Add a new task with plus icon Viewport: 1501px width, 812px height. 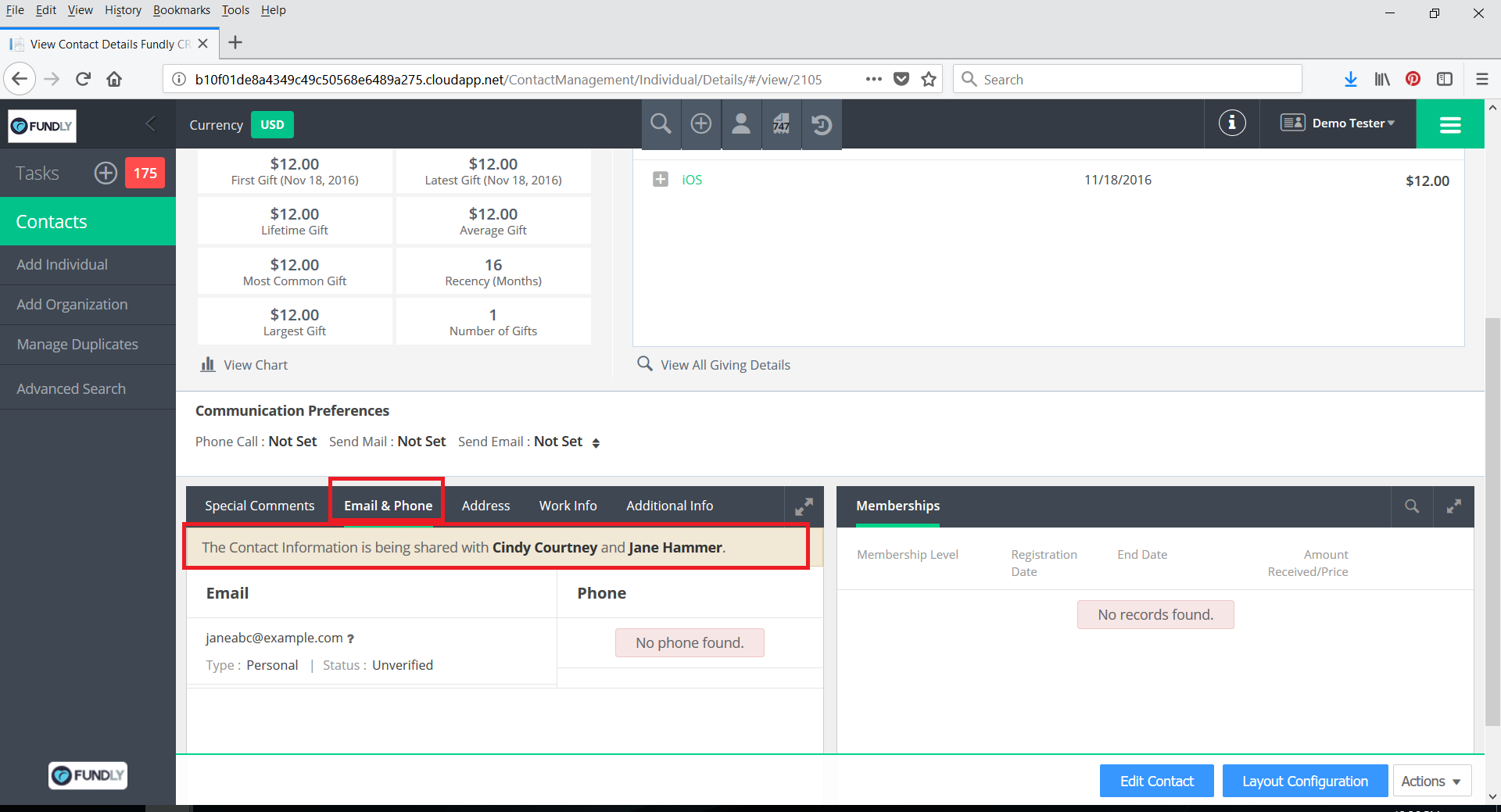point(106,173)
